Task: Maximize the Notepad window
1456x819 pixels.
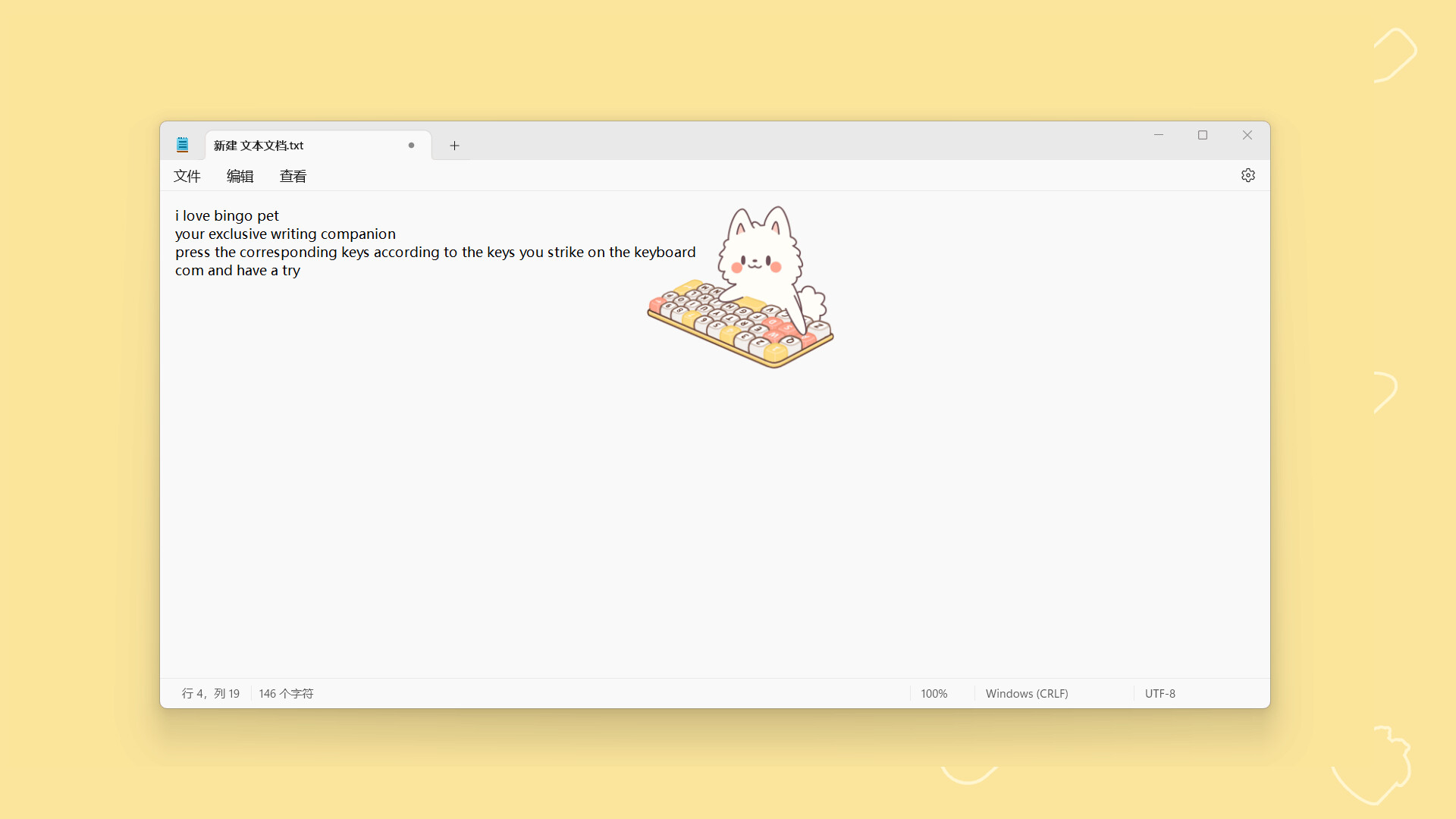Action: click(1203, 135)
